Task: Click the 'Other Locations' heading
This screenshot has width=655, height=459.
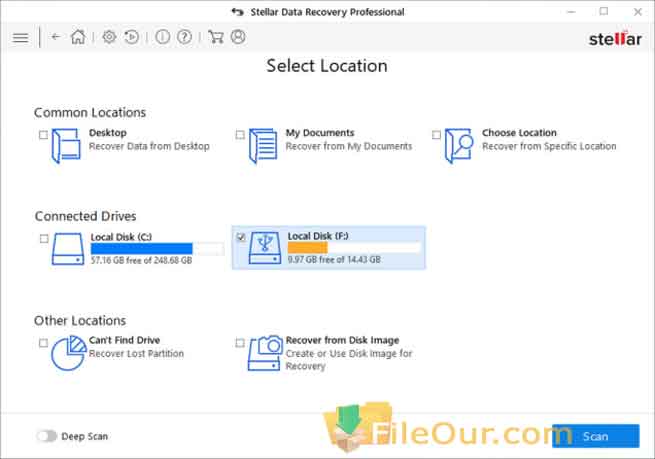Action: point(80,321)
